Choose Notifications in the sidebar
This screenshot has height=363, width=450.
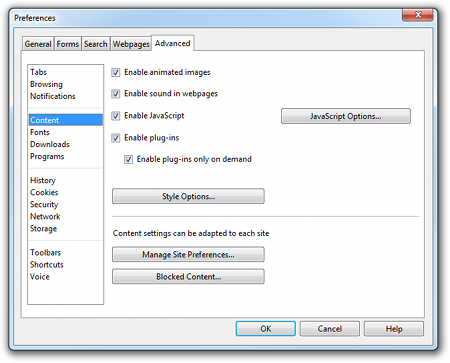[x=66, y=96]
